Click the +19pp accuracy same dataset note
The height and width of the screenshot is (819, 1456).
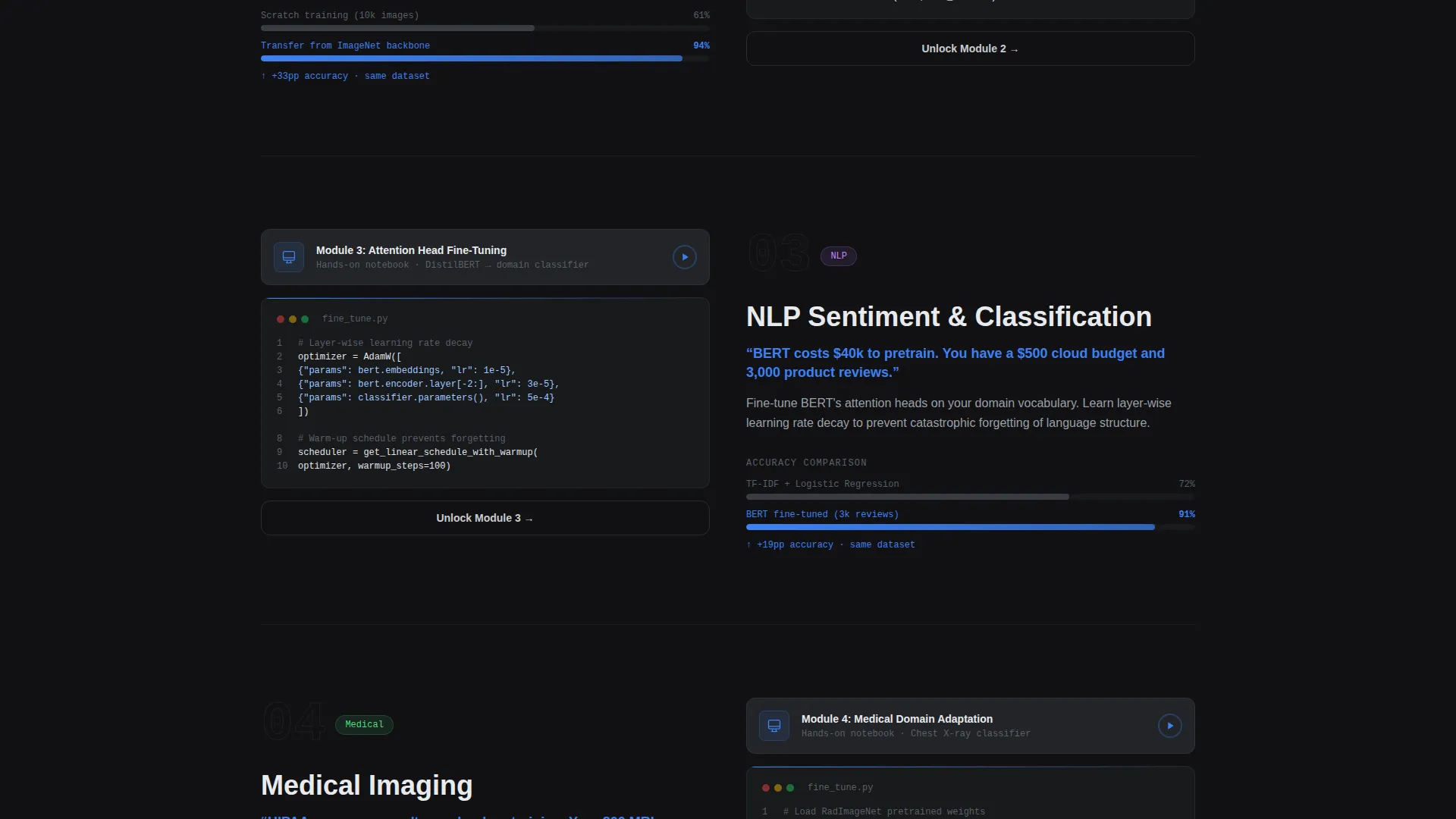coord(830,545)
